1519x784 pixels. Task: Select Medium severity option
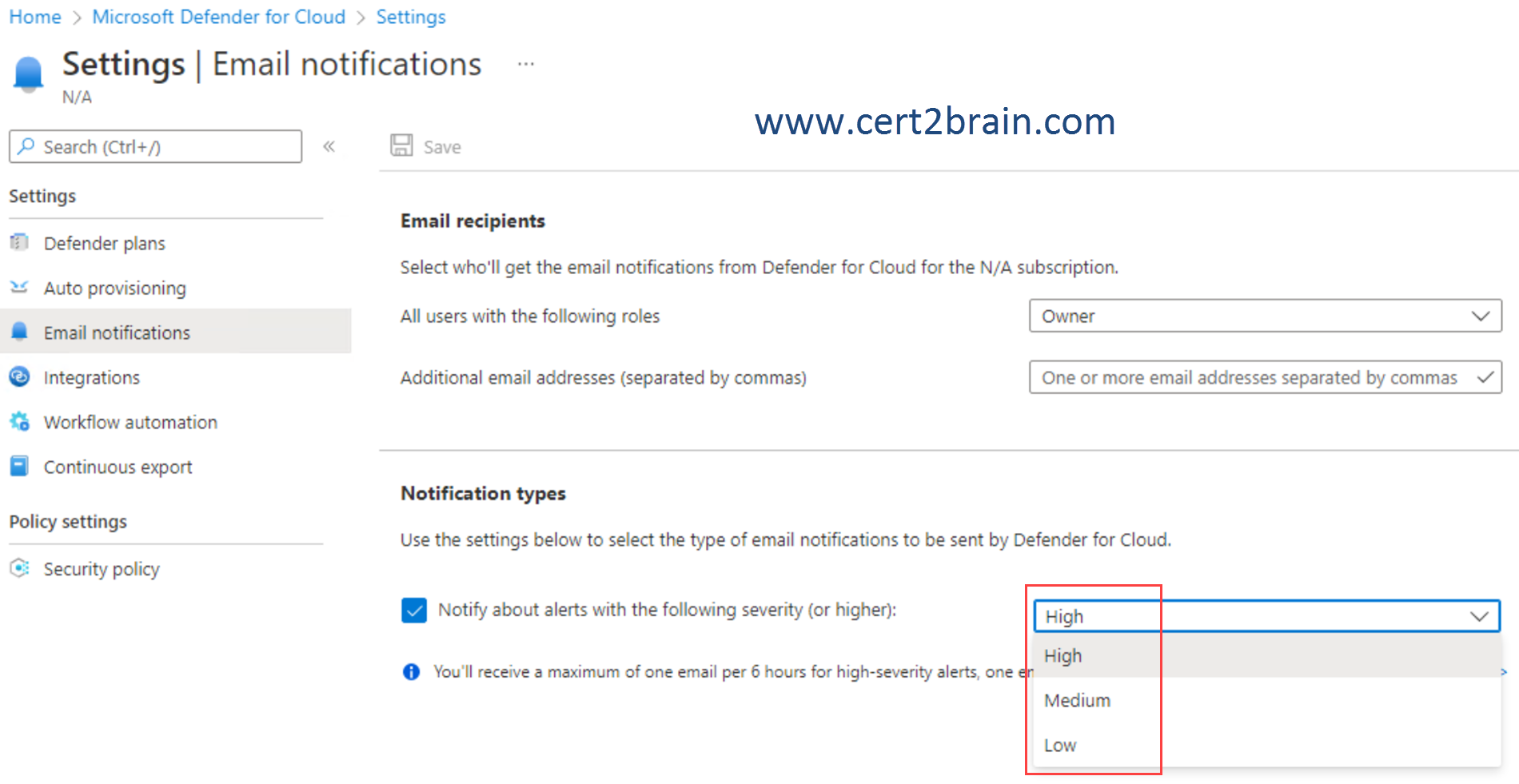pos(1266,700)
